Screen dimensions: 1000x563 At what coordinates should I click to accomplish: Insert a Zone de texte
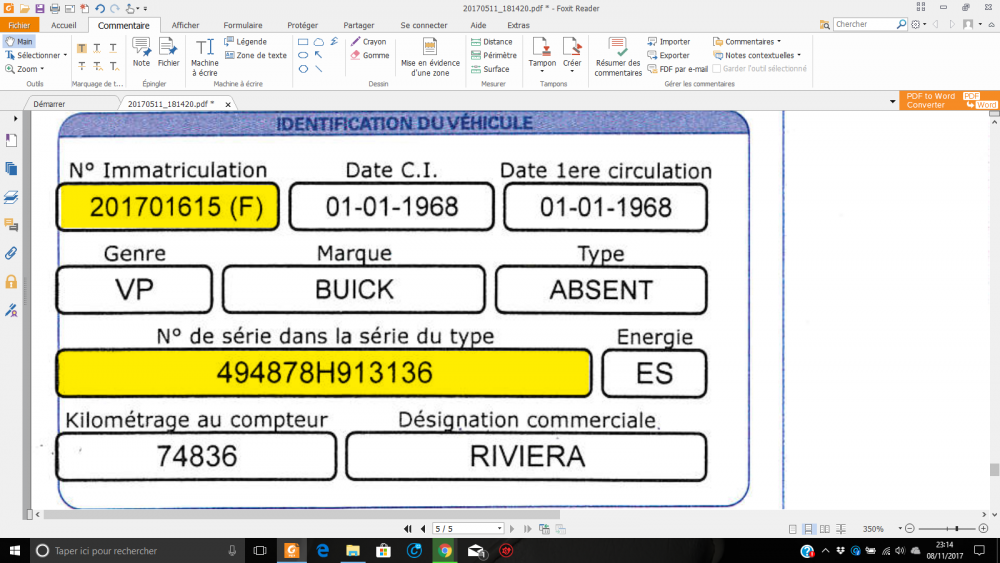point(255,55)
